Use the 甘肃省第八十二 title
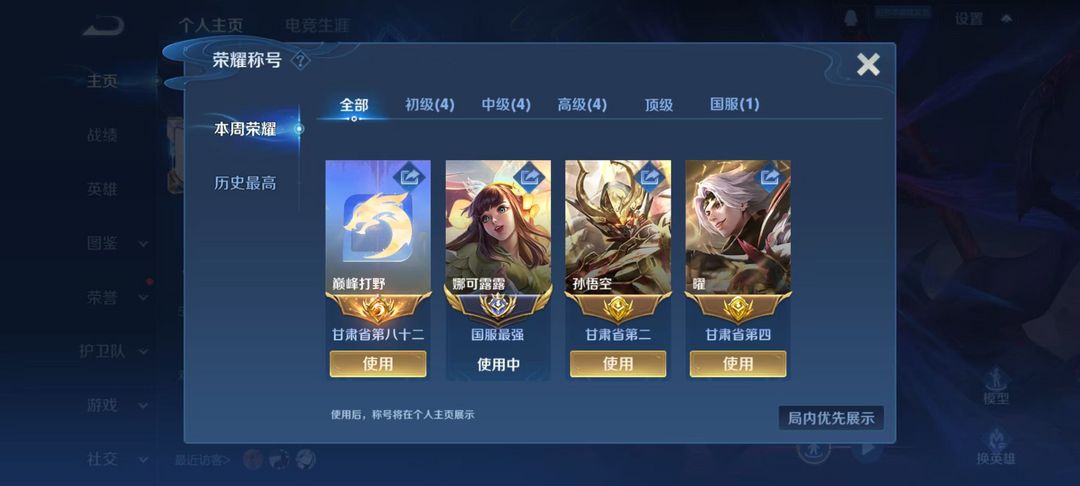This screenshot has width=1080, height=486. click(377, 364)
